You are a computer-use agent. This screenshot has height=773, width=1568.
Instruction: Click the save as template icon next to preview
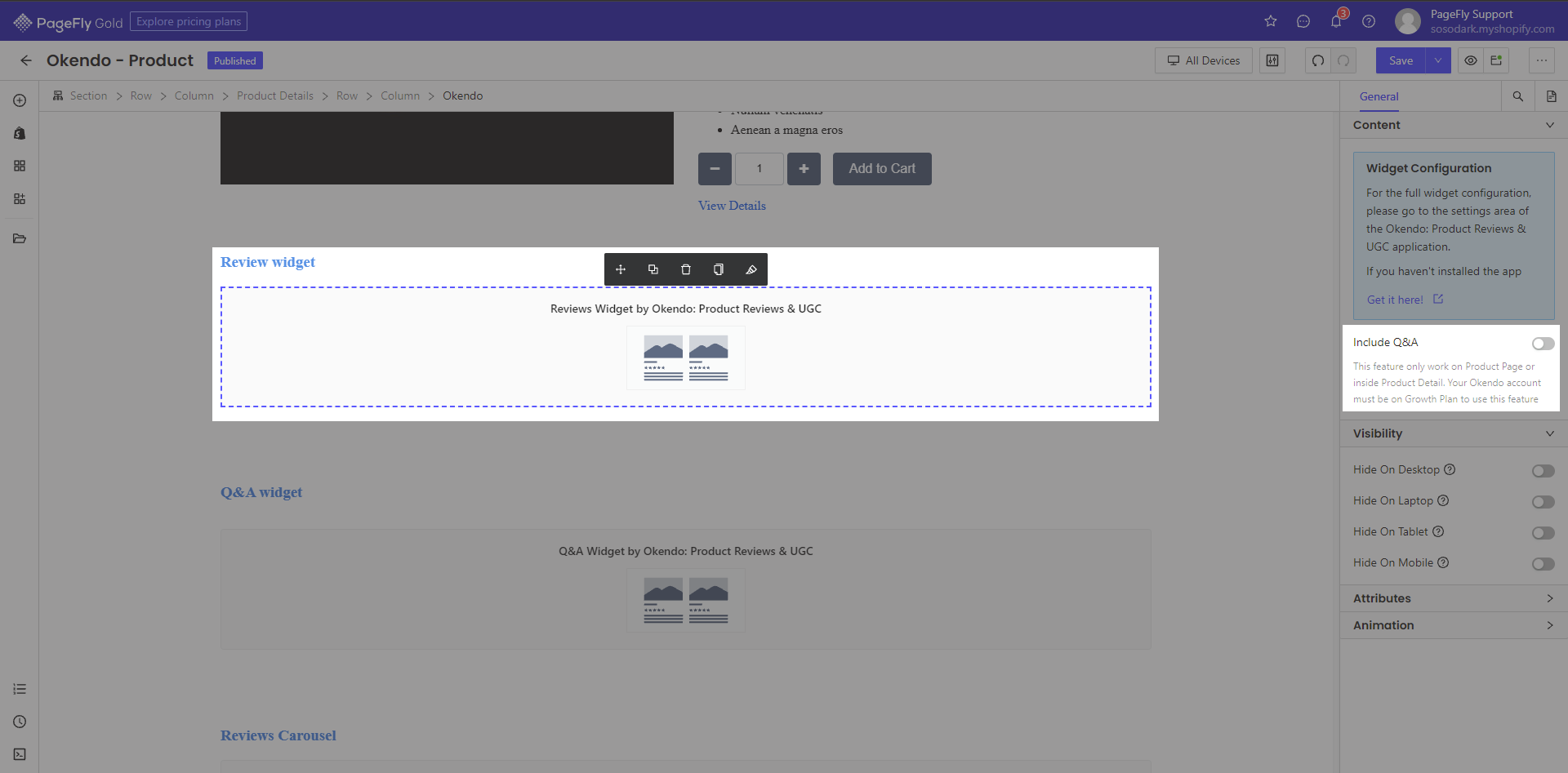coord(1496,60)
